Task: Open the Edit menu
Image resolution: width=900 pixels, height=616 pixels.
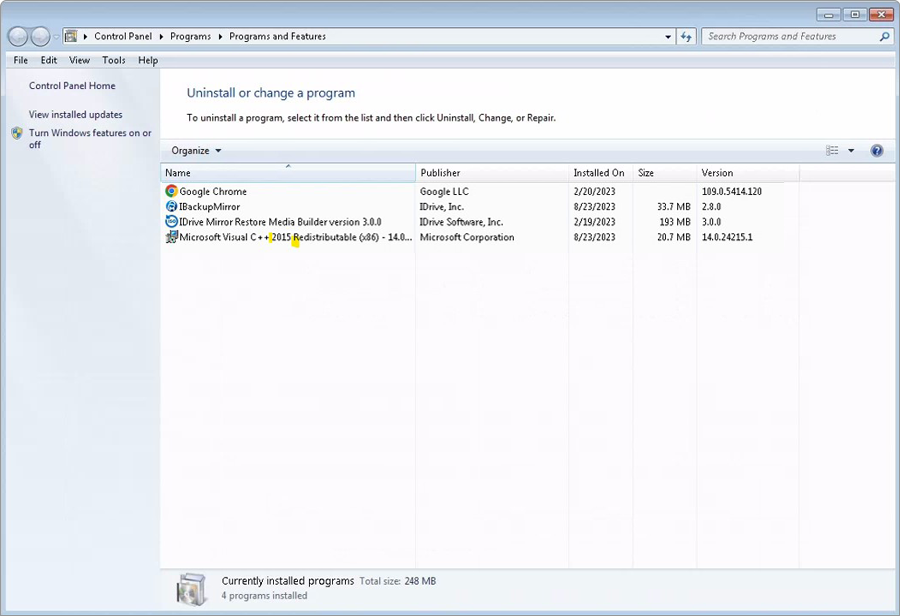Action: tap(49, 60)
